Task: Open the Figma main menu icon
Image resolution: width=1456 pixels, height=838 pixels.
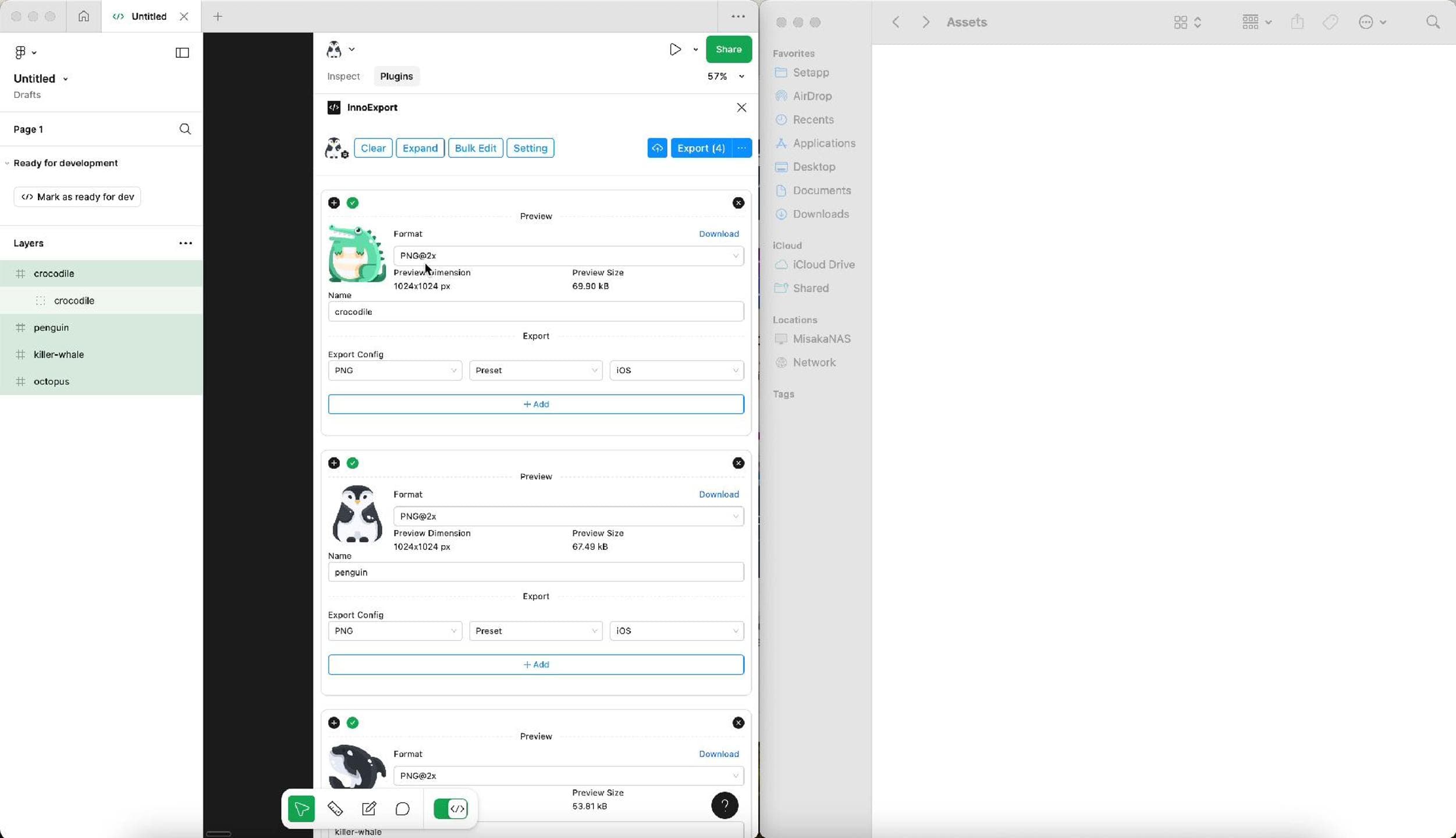Action: pyautogui.click(x=24, y=52)
